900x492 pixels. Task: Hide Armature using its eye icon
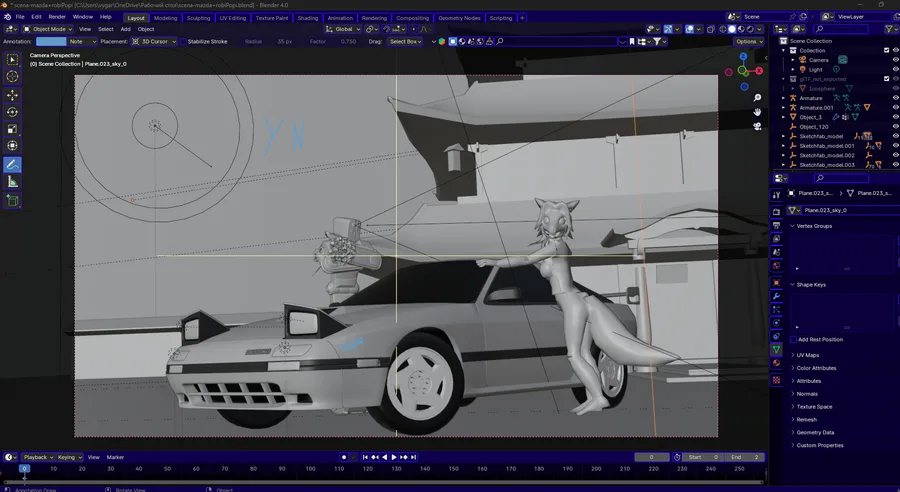[895, 98]
